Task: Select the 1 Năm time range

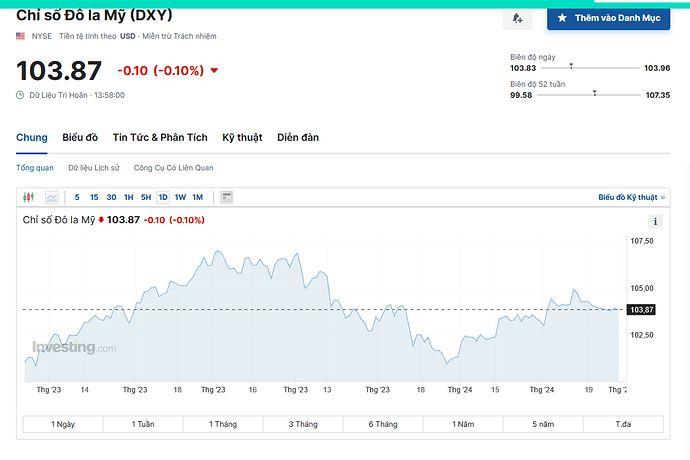Action: [x=463, y=424]
